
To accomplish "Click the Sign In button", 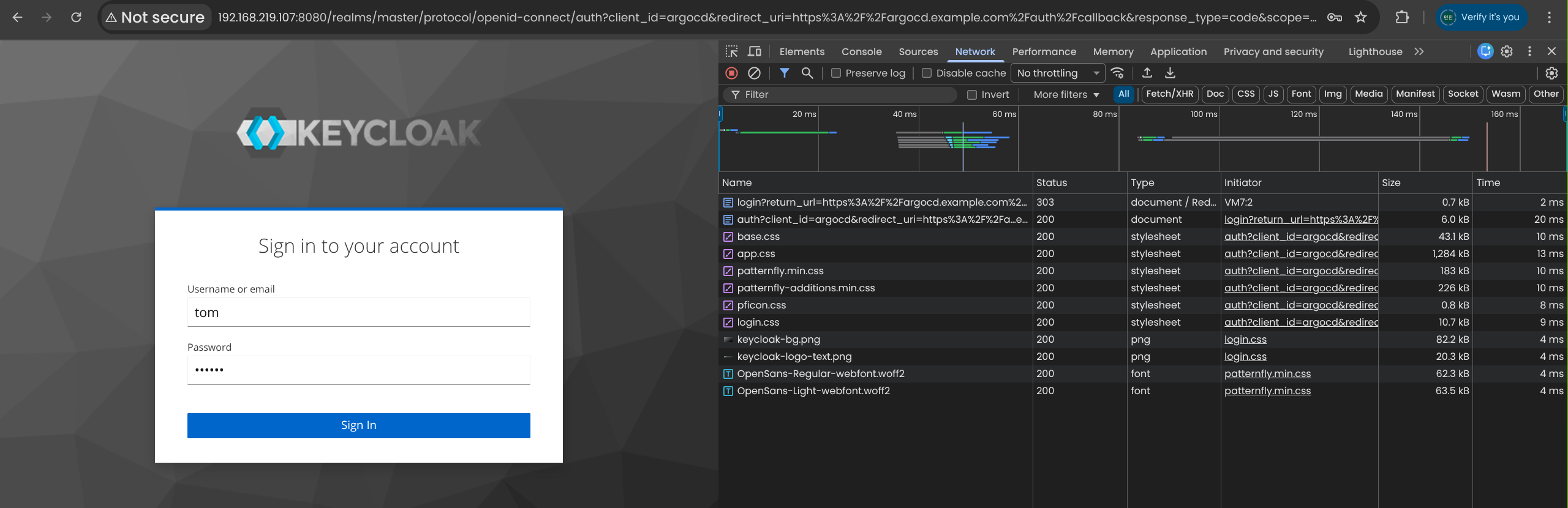I will point(358,425).
